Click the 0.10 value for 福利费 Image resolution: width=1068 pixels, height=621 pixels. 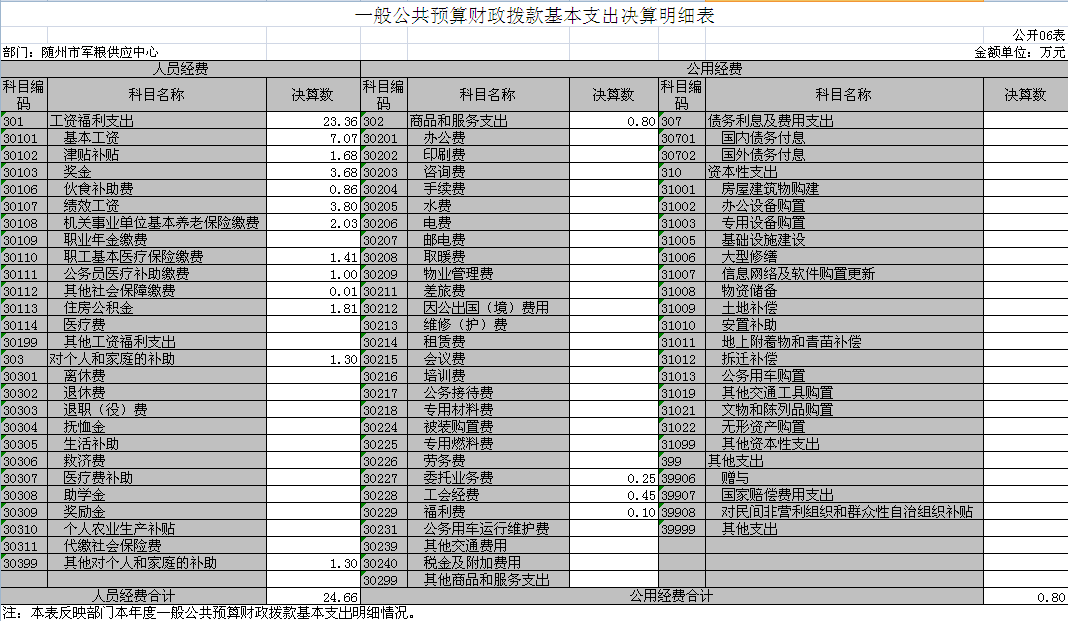click(x=613, y=513)
